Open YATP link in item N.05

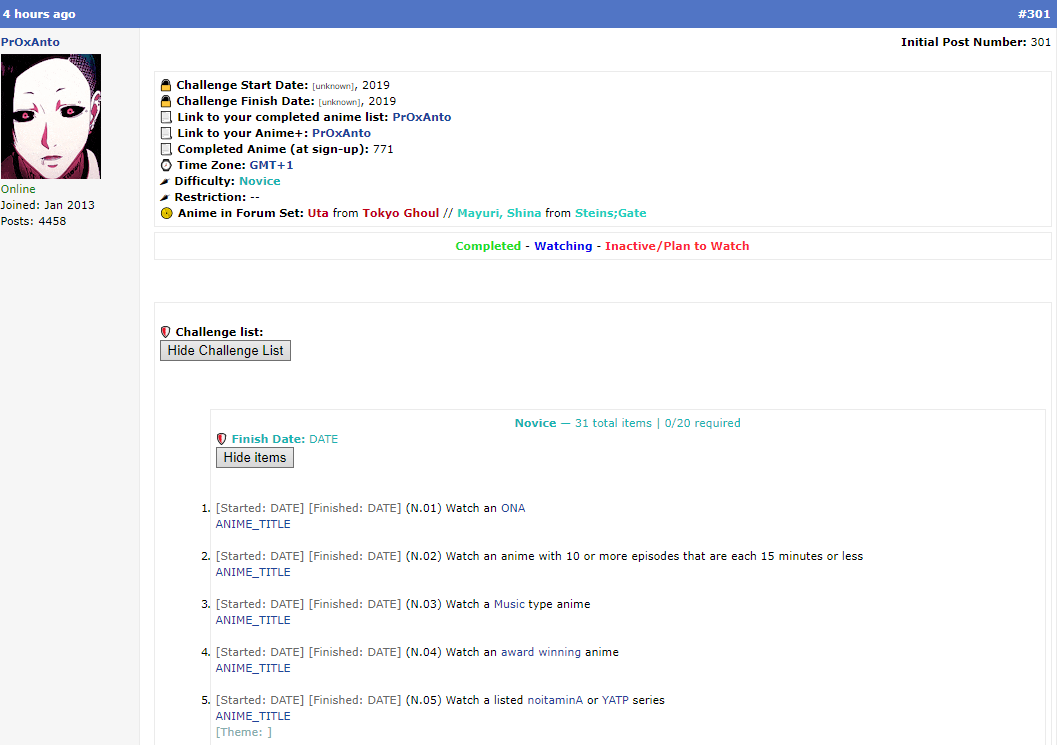[x=615, y=700]
